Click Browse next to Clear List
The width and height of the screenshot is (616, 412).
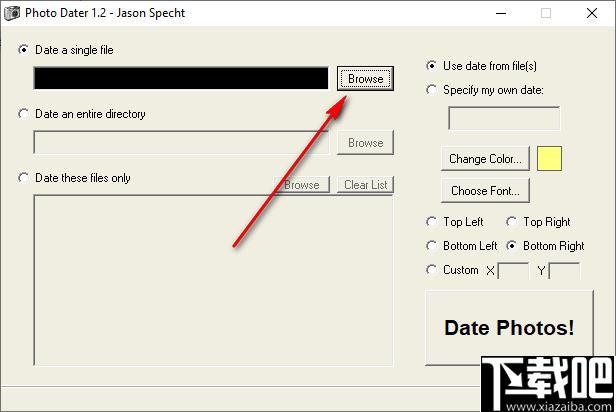302,185
